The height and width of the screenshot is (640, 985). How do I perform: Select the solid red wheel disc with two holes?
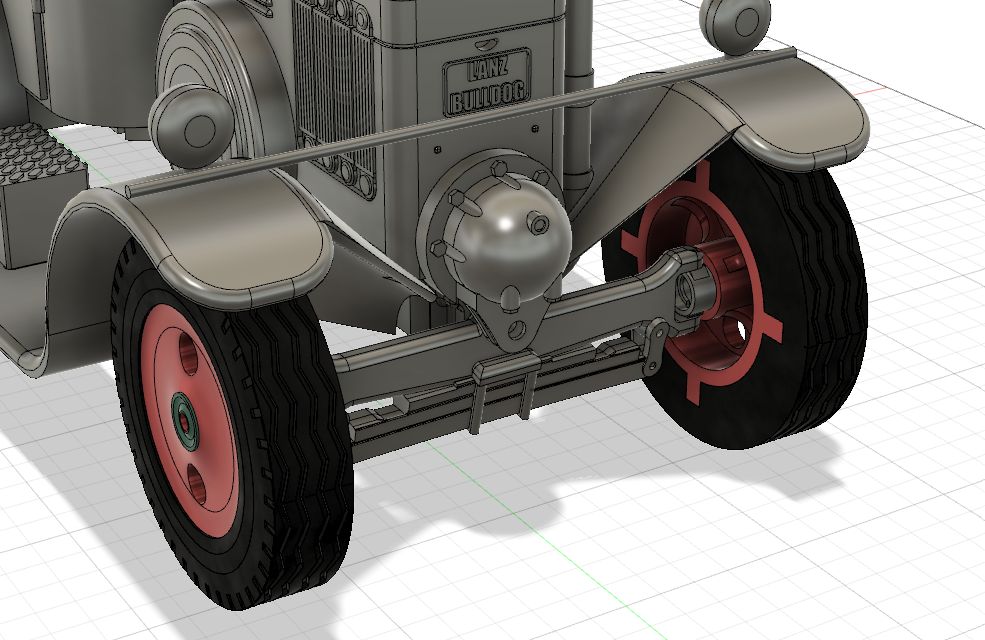click(x=190, y=421)
